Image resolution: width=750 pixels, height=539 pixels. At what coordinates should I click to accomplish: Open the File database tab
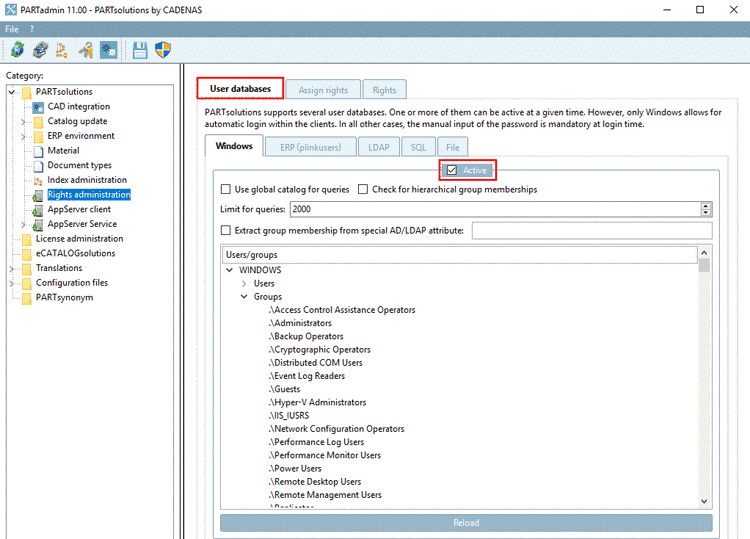point(452,147)
